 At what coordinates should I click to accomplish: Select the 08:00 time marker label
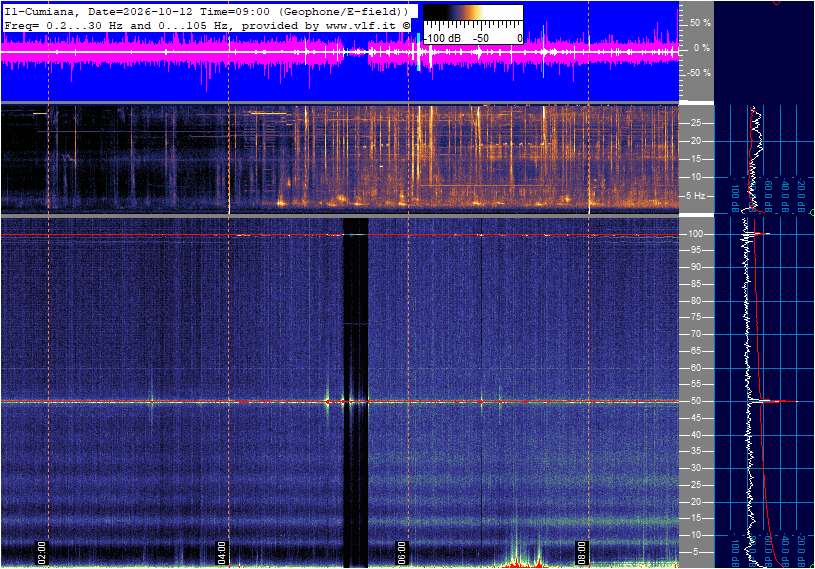582,553
